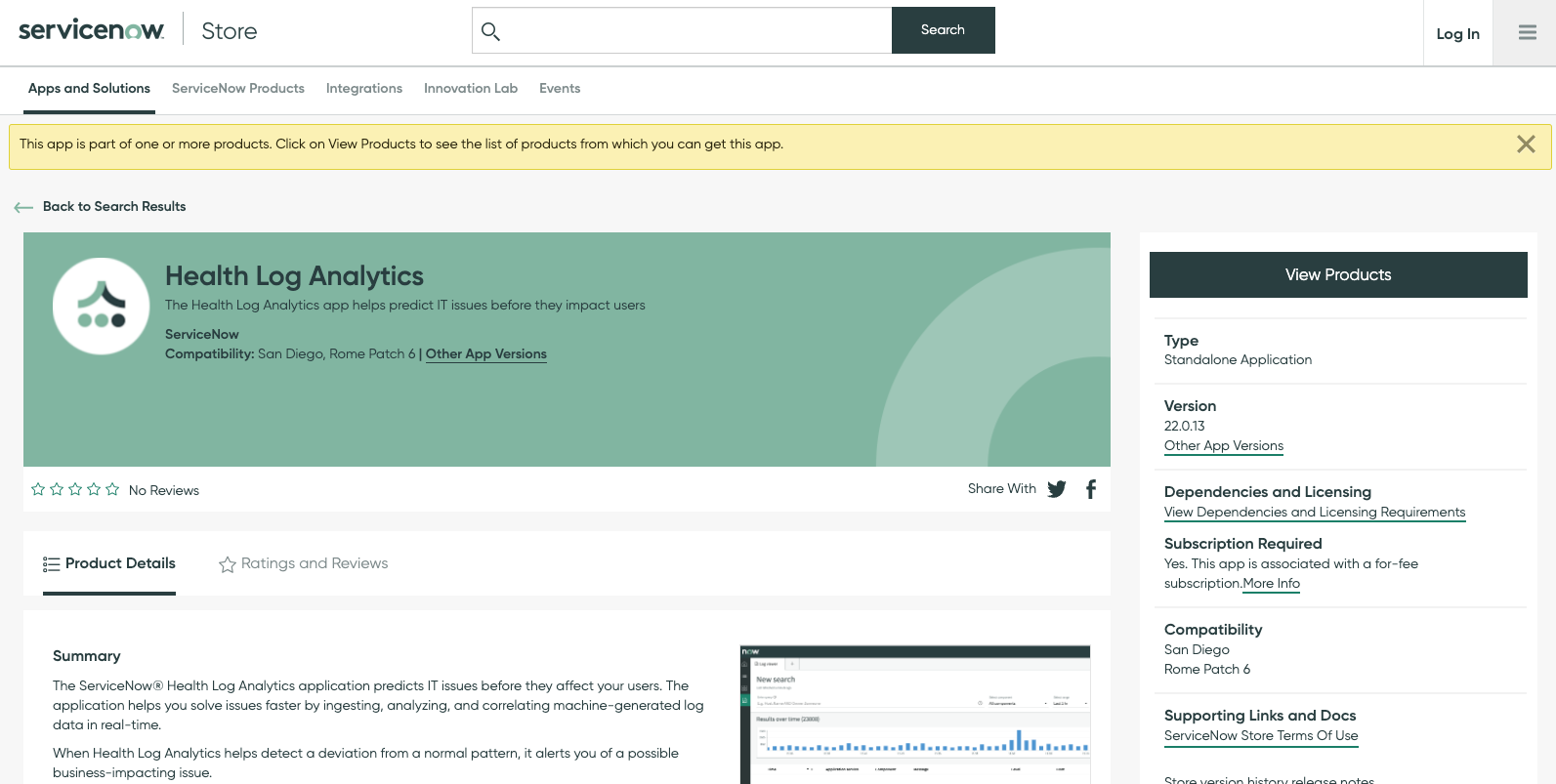This screenshot has height=784, width=1556.
Task: Click version number 22.0.13
Action: coord(1185,427)
